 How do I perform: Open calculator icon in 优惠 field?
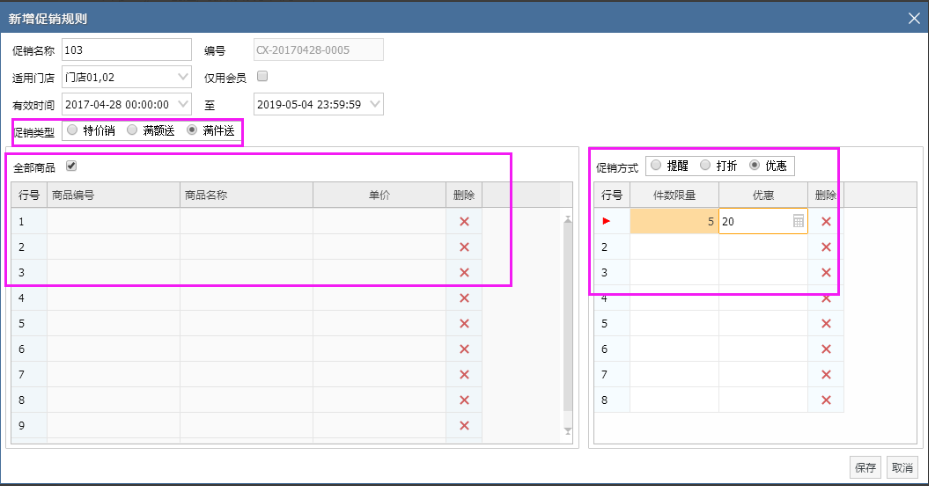click(798, 221)
